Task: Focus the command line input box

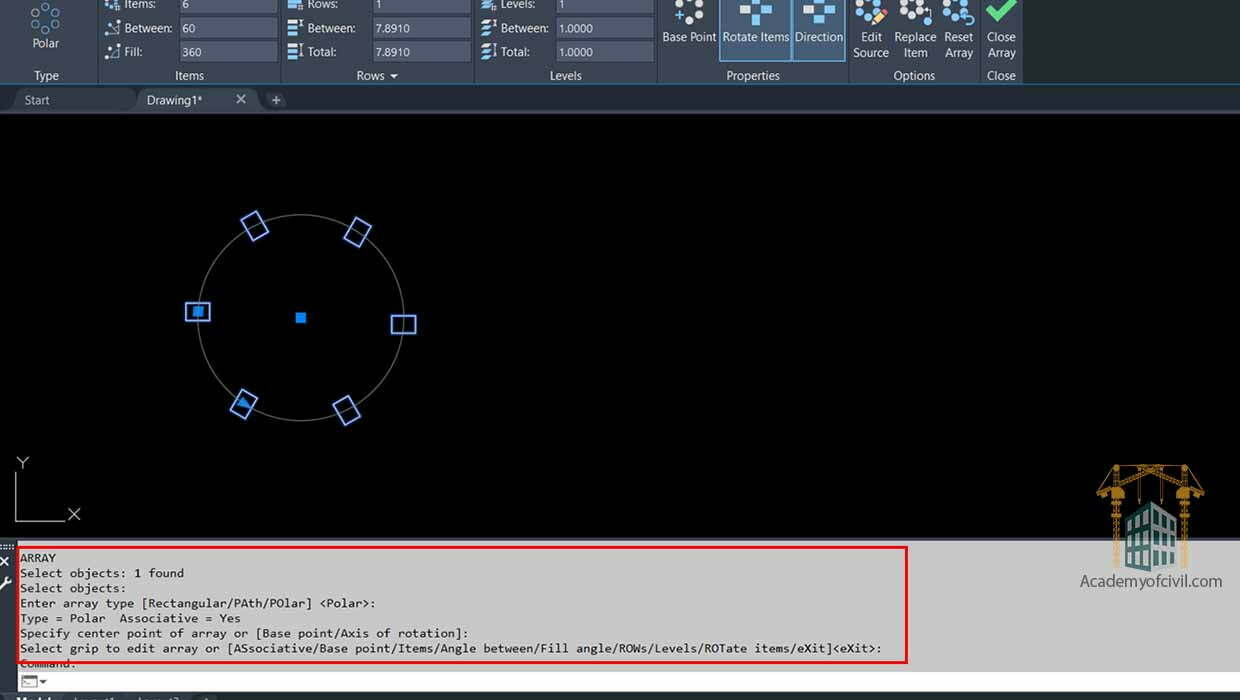Action: click(640, 682)
